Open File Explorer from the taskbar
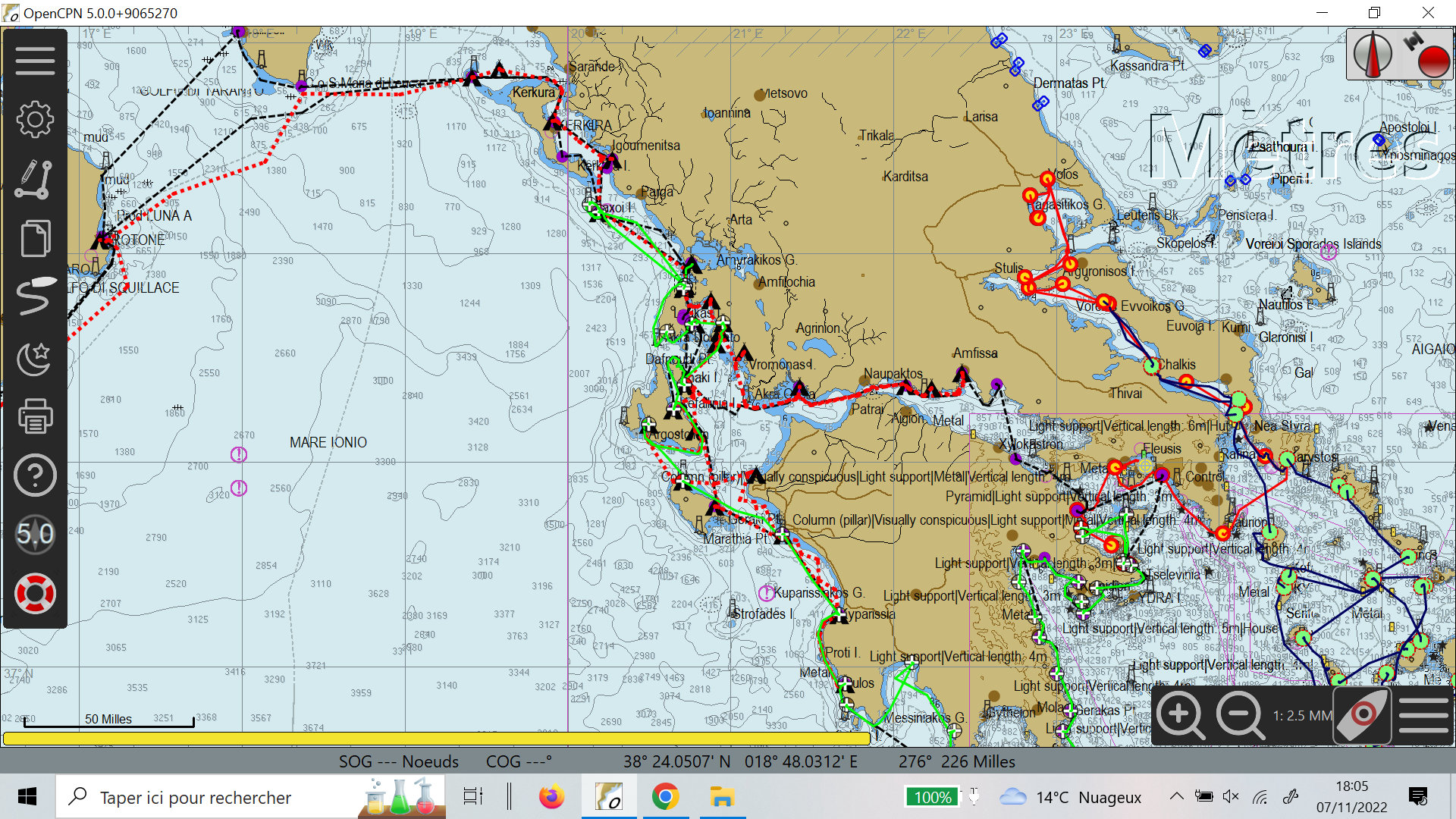The width and height of the screenshot is (1456, 819). click(x=722, y=797)
